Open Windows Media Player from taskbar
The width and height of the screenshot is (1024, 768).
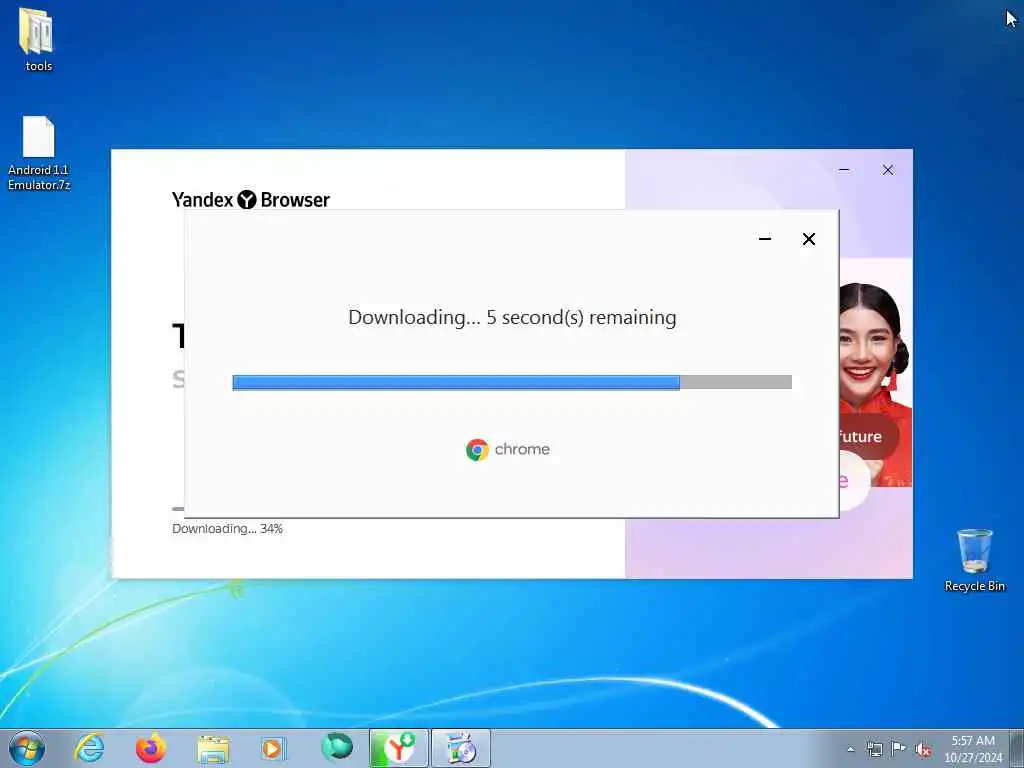[273, 748]
